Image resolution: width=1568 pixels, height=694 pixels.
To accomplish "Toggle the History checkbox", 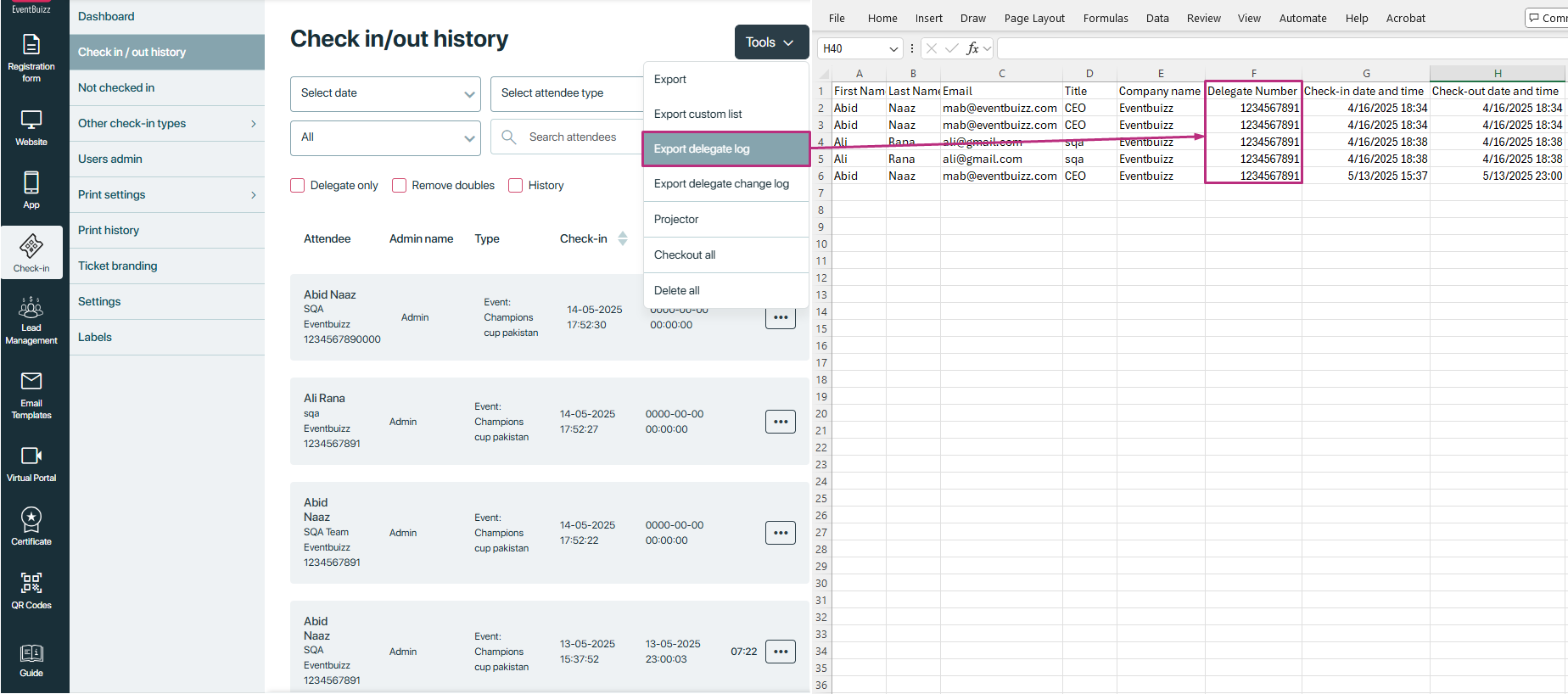I will click(x=515, y=186).
